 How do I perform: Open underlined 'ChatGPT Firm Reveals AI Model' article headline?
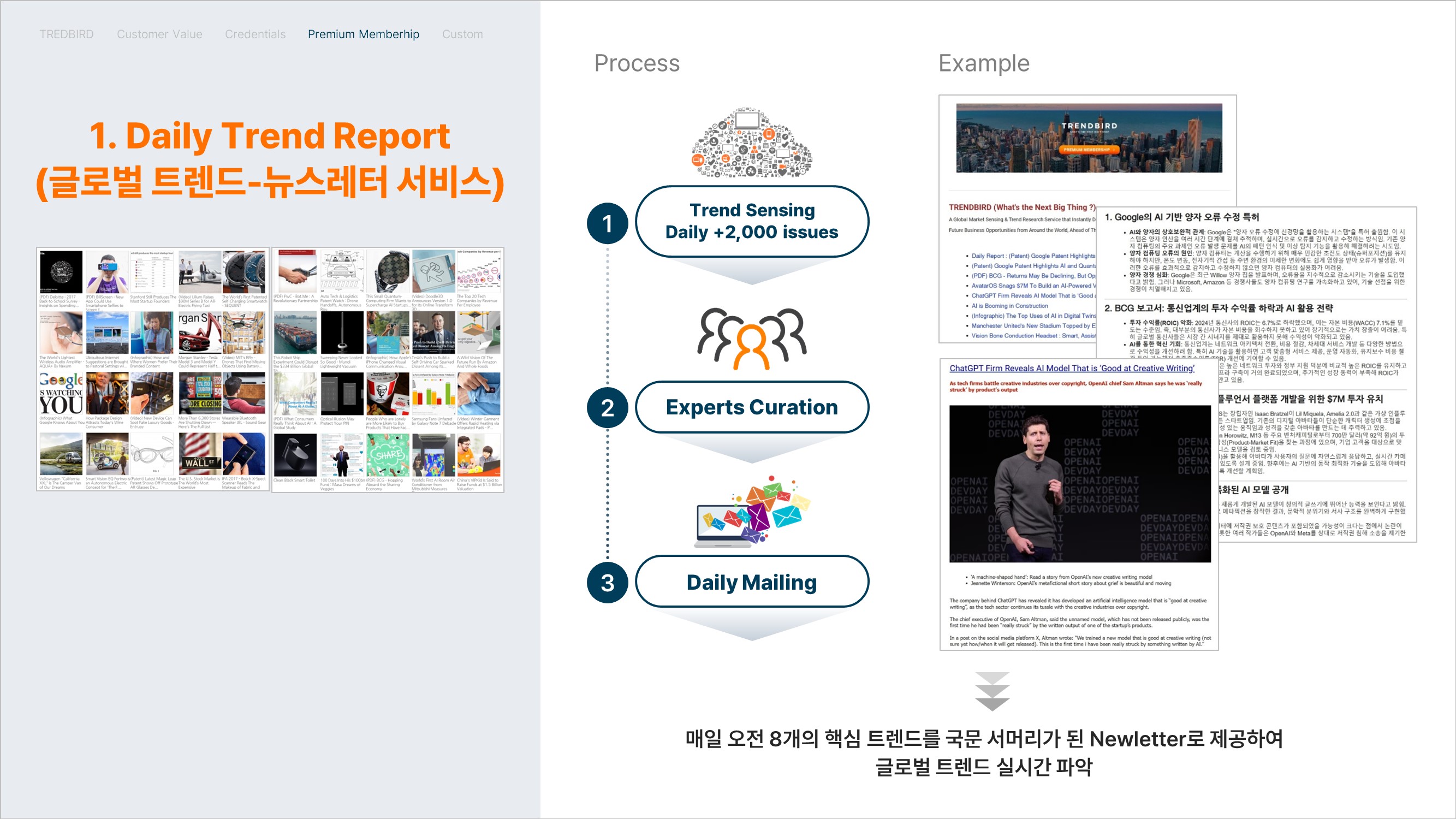(x=1072, y=368)
